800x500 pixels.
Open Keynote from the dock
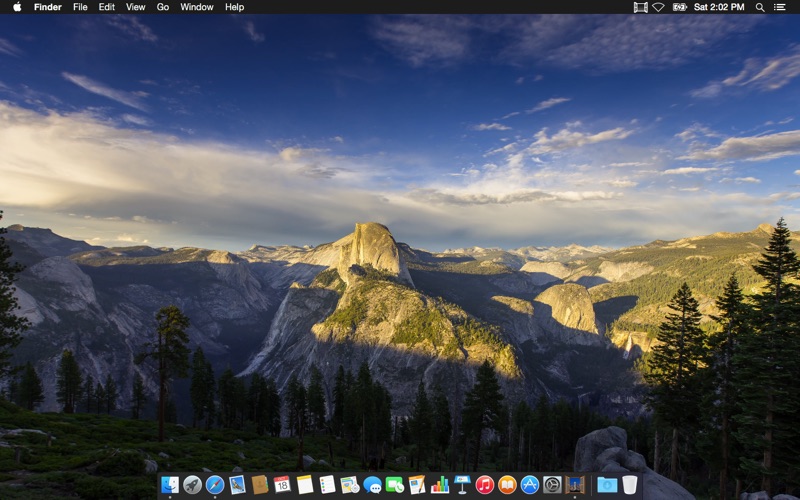462,485
